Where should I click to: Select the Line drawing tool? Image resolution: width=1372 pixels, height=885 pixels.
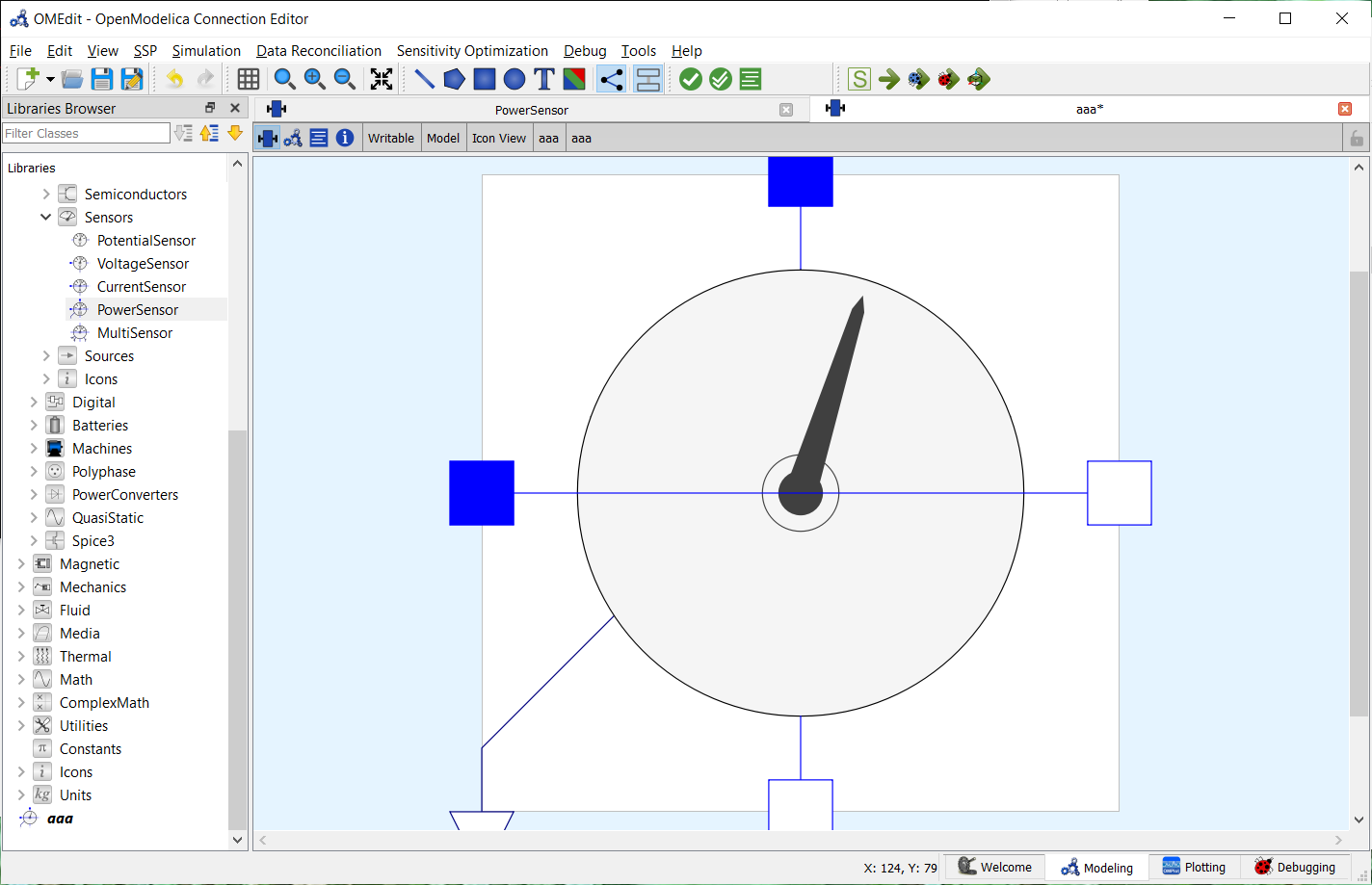point(424,79)
